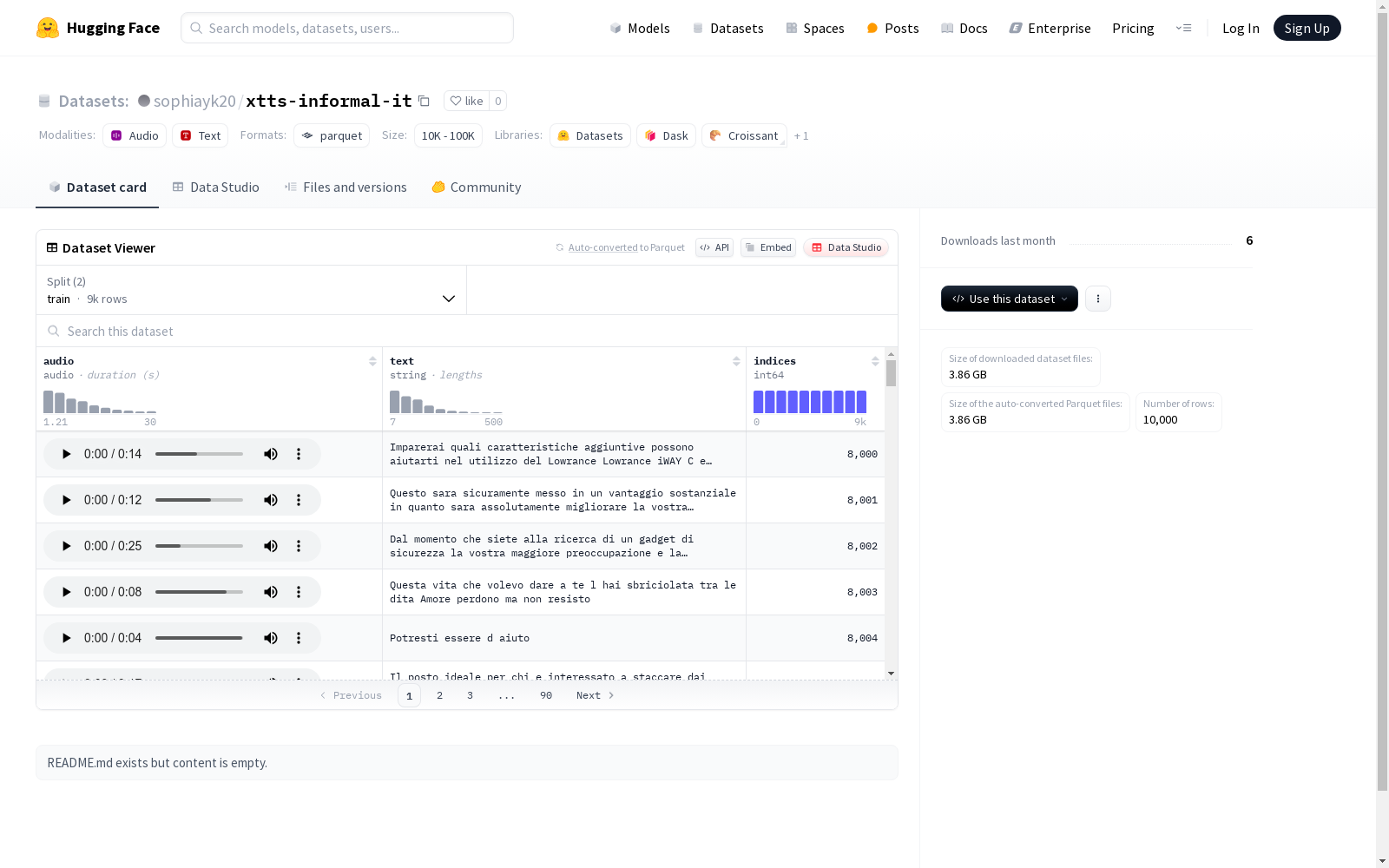This screenshot has height=868, width=1389.
Task: Expand the Split train dropdown
Action: [x=252, y=290]
